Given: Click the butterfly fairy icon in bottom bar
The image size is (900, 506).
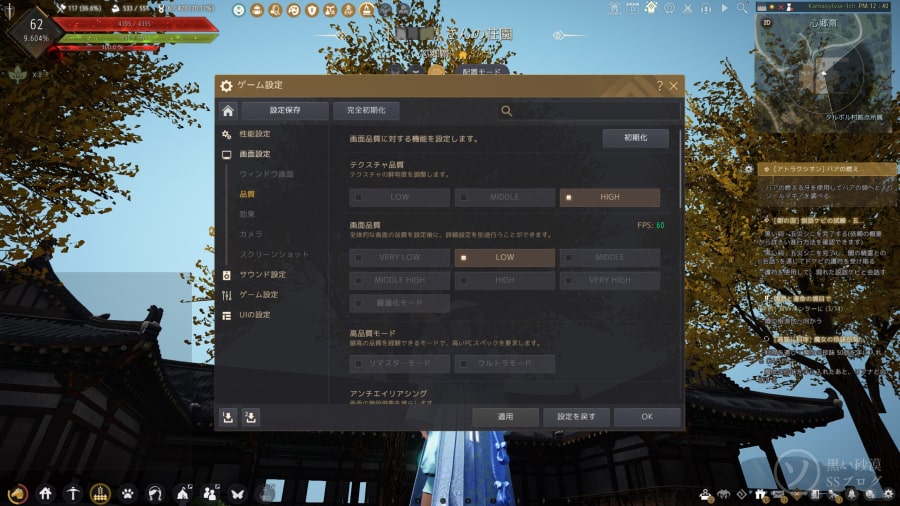Looking at the screenshot, I should pos(237,493).
